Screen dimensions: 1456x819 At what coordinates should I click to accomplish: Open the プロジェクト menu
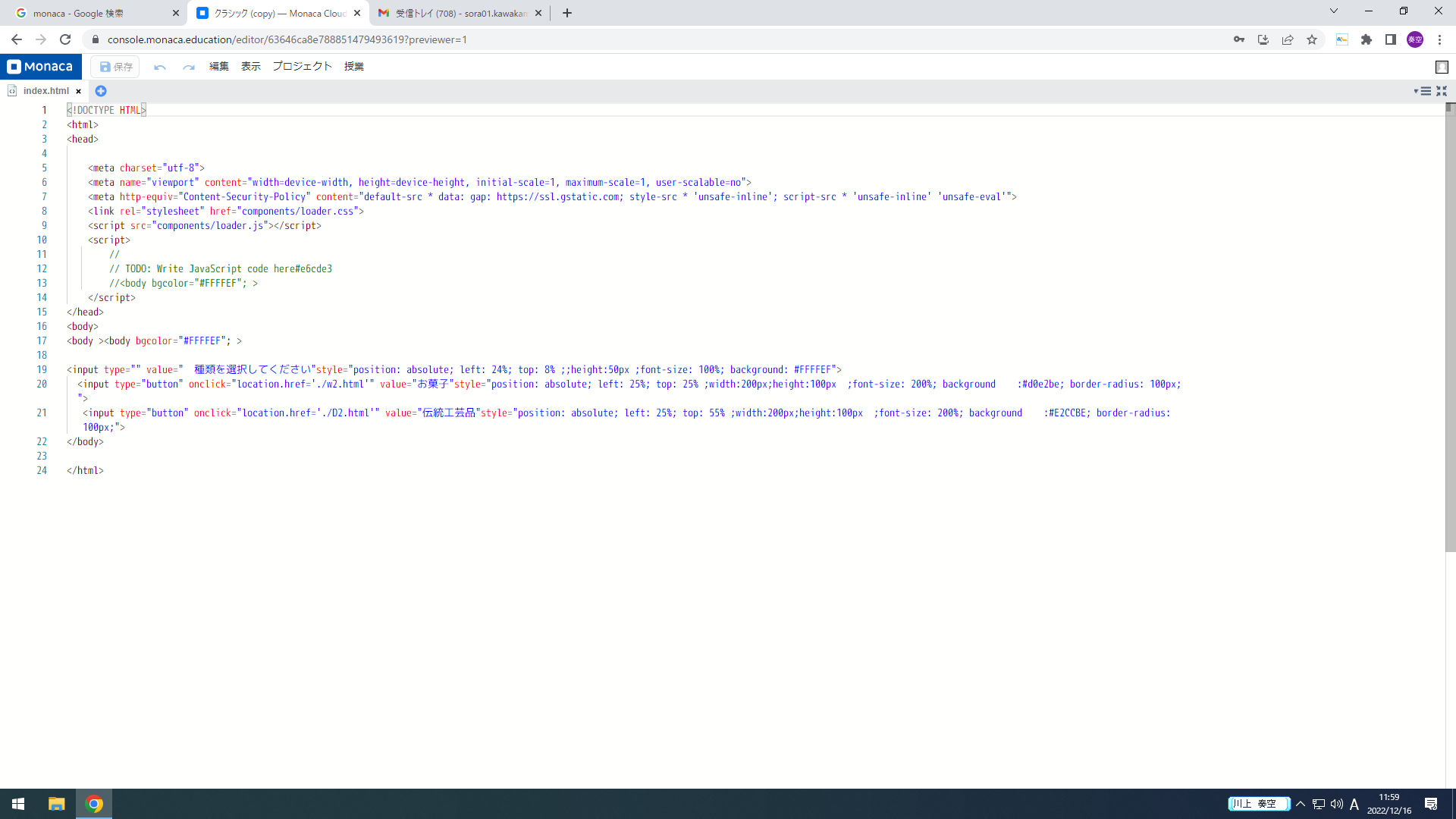[x=302, y=67]
